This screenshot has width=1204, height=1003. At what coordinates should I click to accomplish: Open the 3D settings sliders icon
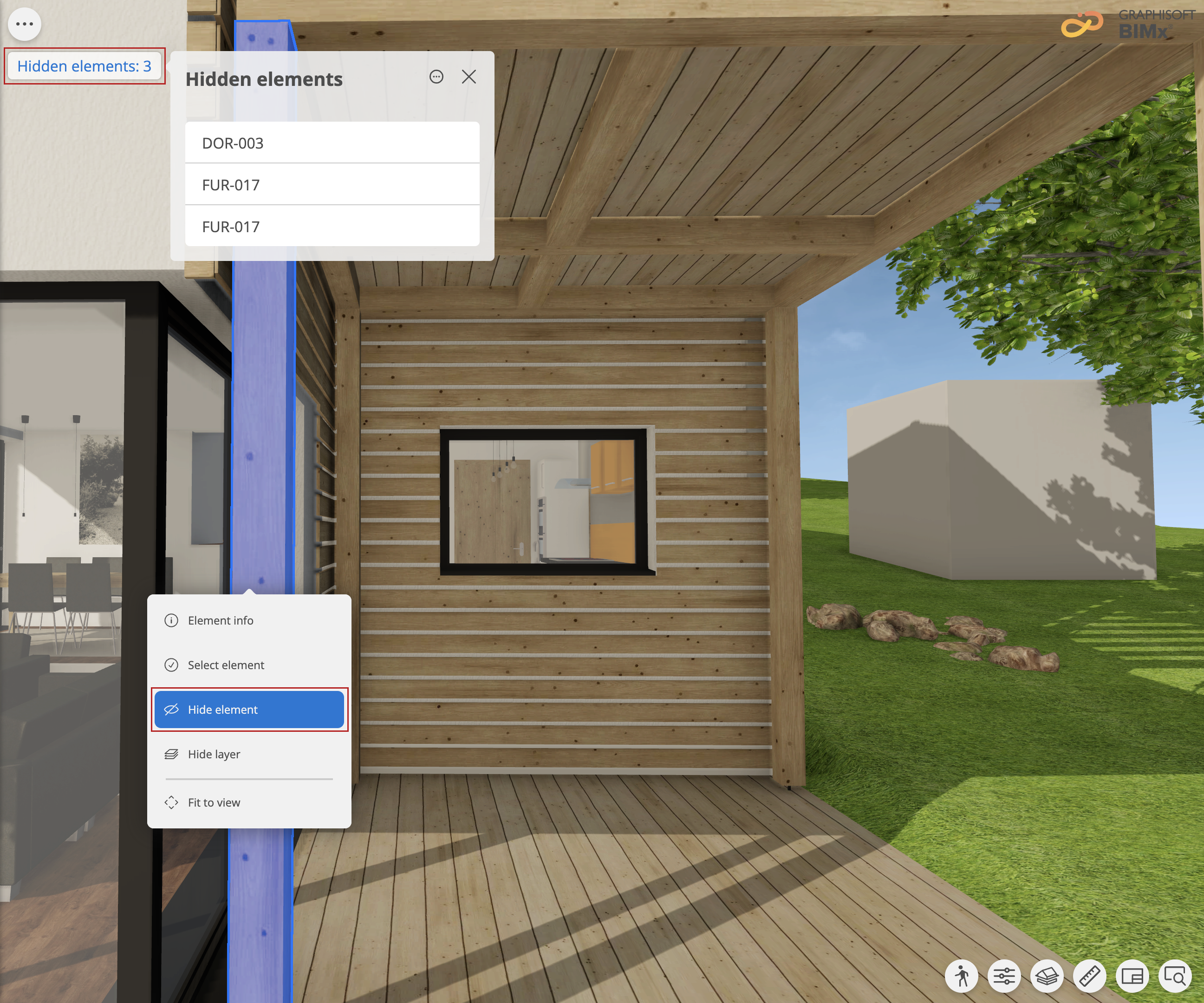[1004, 976]
